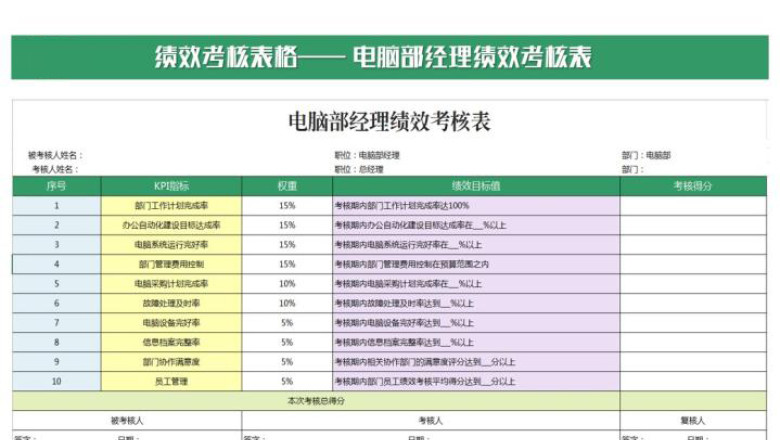Select the 10% weight for 电脑采购计划完成率

point(287,284)
